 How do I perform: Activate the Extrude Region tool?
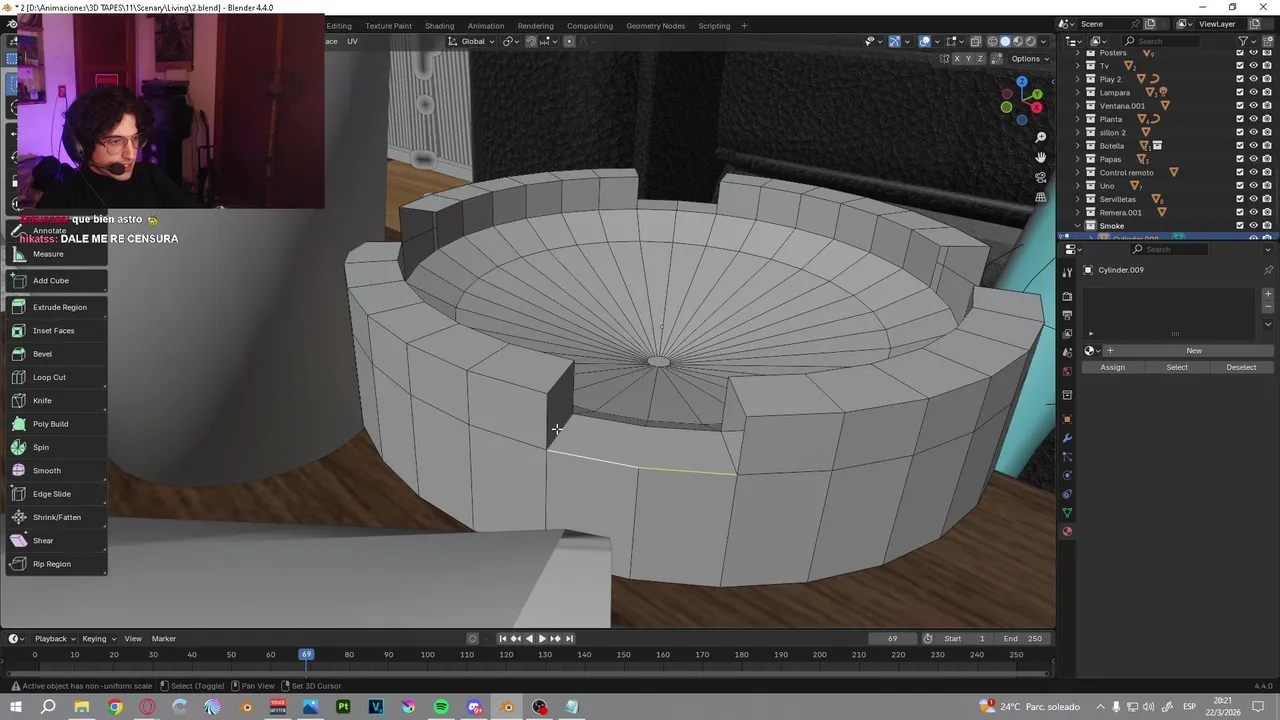pyautogui.click(x=55, y=307)
